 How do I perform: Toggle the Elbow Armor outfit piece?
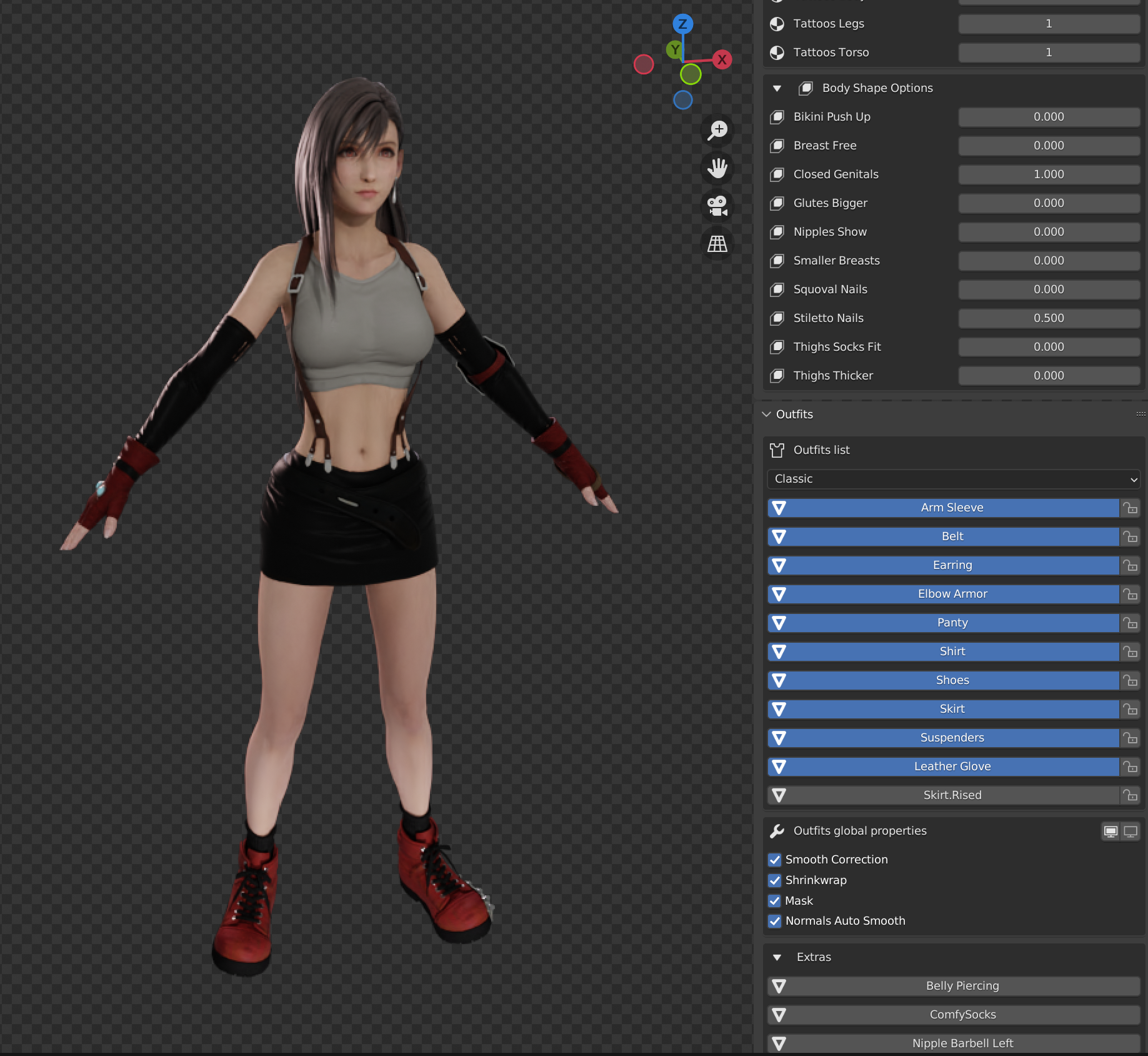(x=944, y=594)
